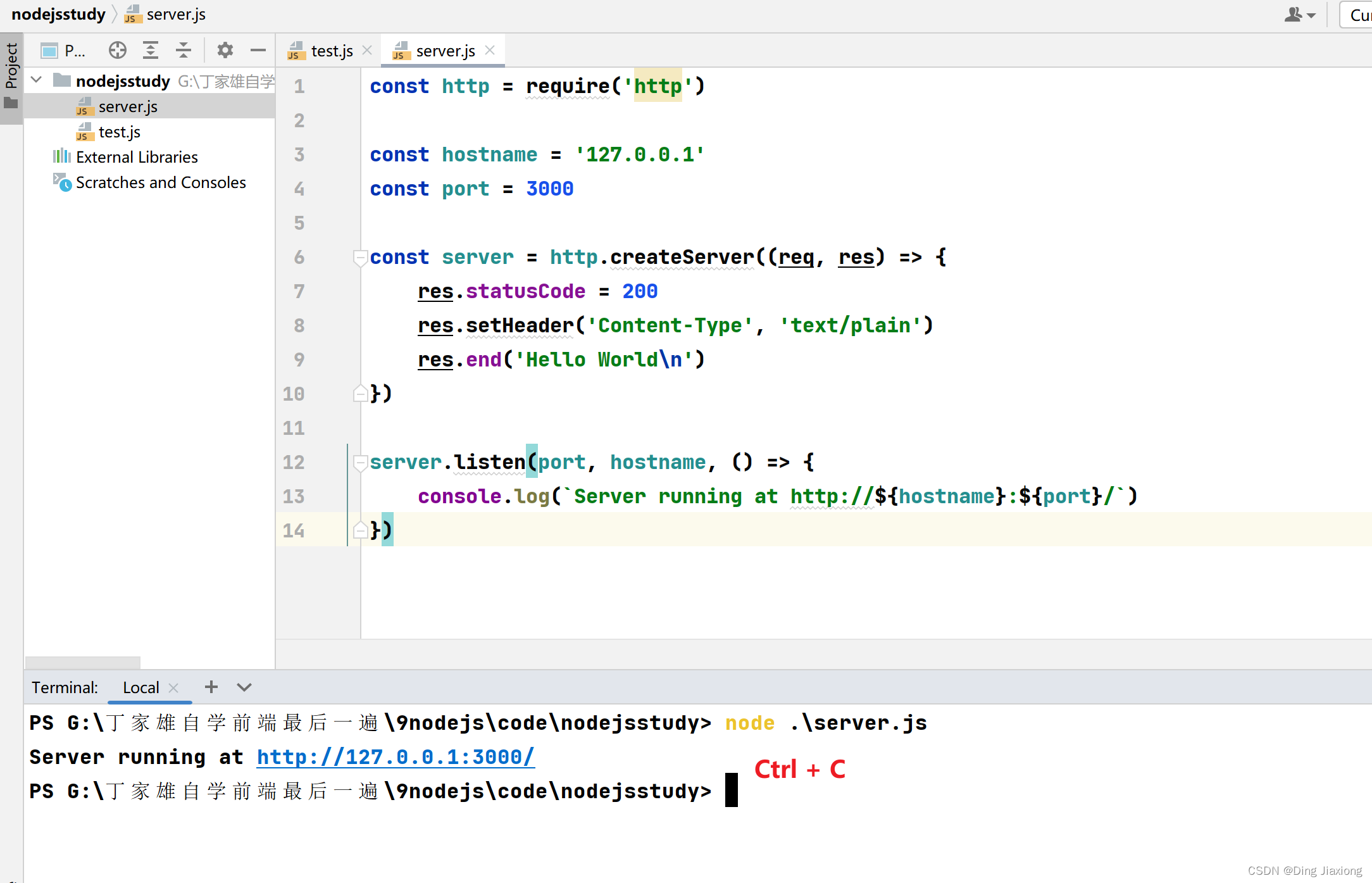Click the new tab icon to add tab
Screen dimensions: 1372x883
(x=210, y=687)
